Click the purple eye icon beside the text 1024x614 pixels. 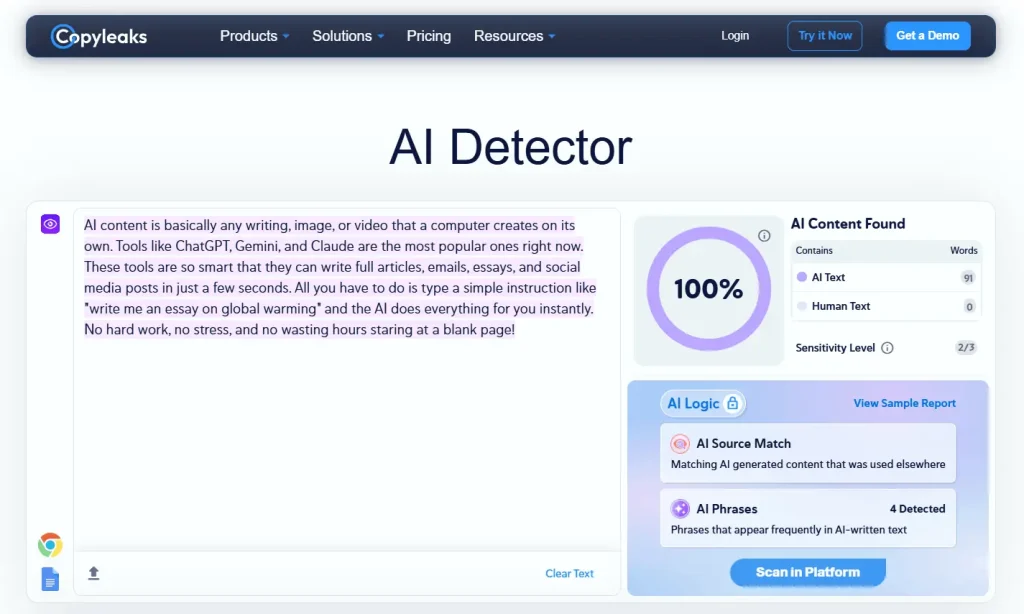click(50, 224)
